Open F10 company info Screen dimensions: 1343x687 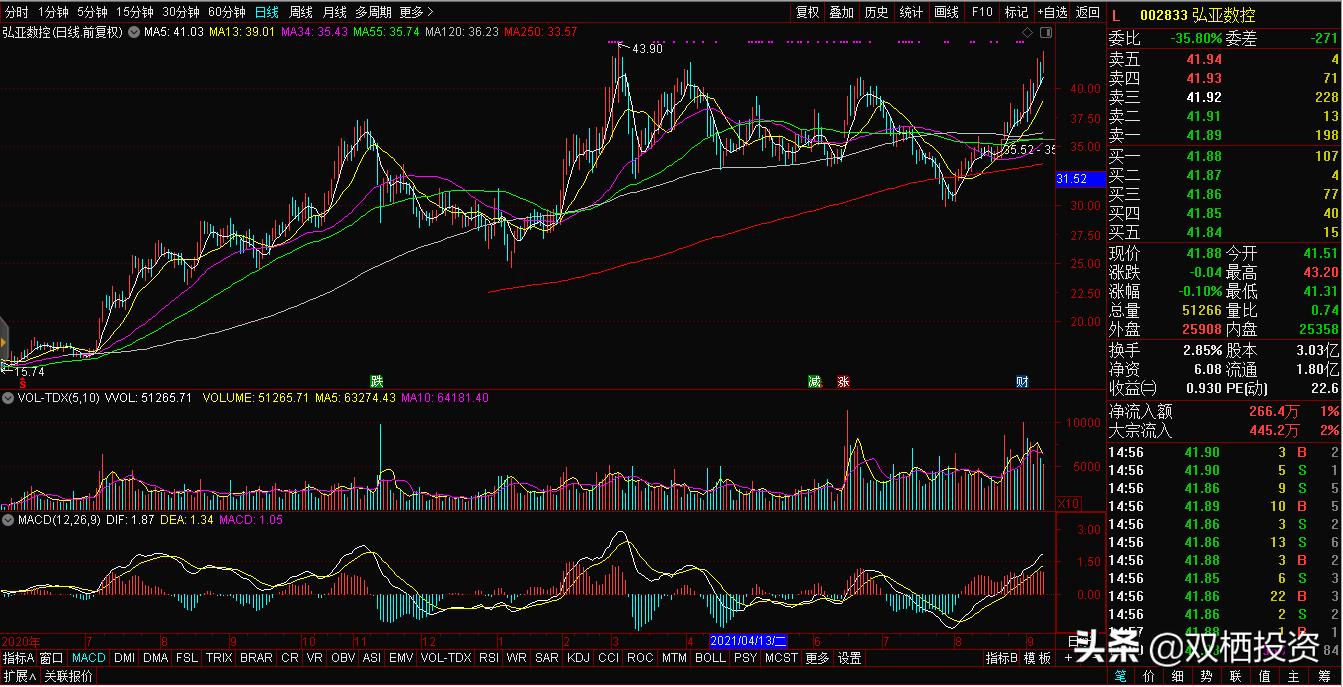click(x=982, y=12)
